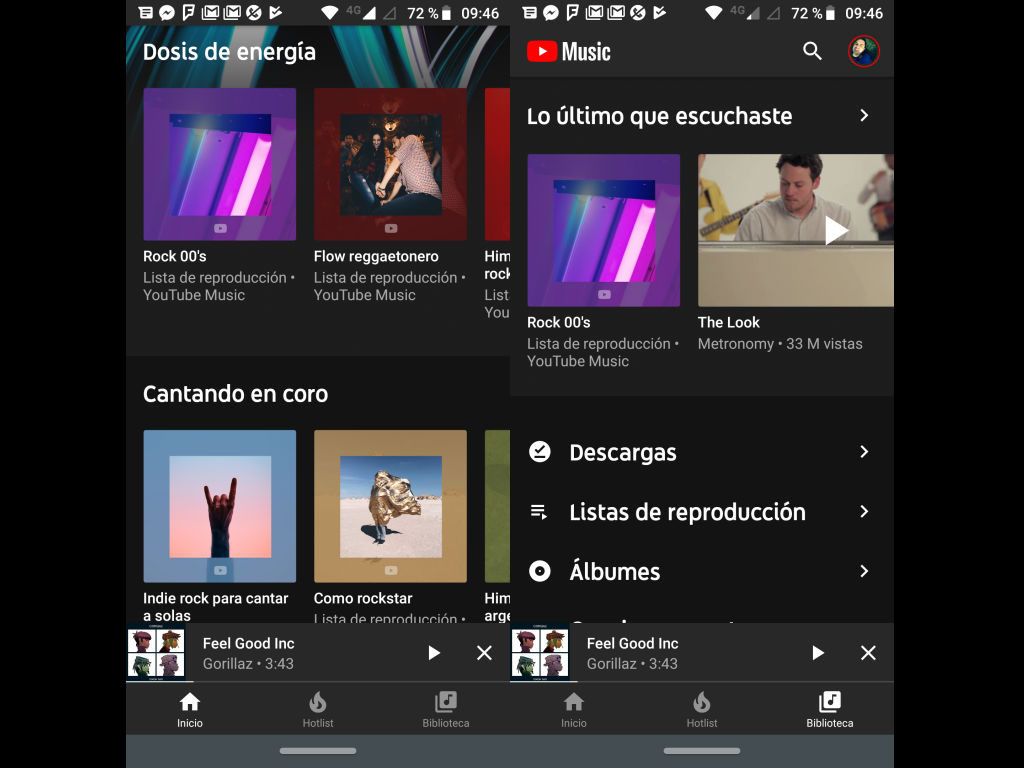Play The Look video thumbnail
Viewport: 1024px width, 768px height.
(795, 230)
